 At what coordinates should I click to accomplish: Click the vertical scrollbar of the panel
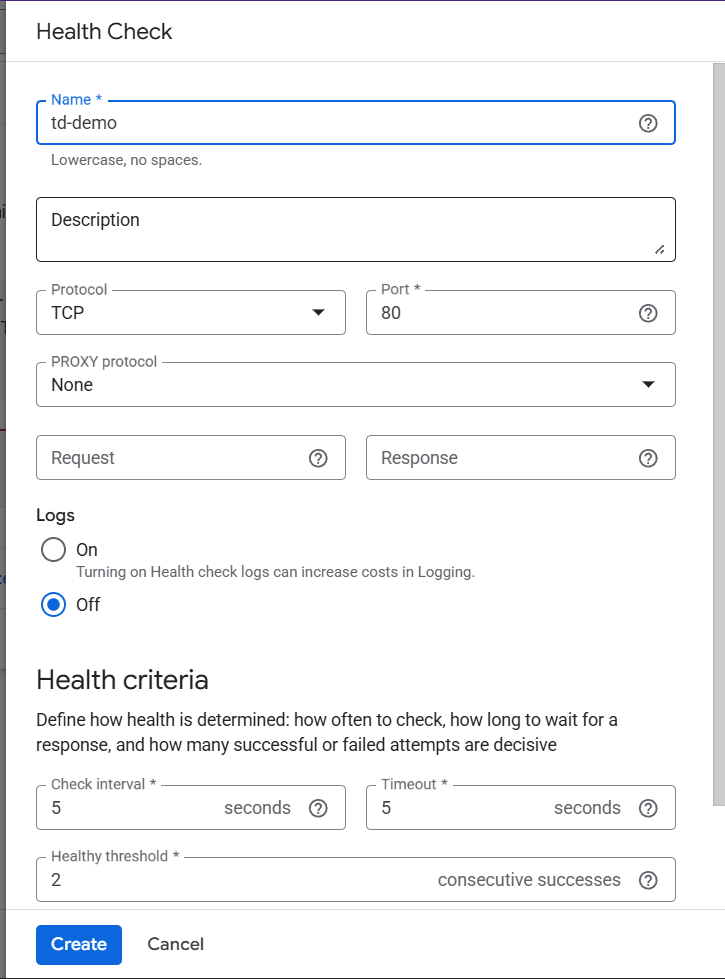718,430
